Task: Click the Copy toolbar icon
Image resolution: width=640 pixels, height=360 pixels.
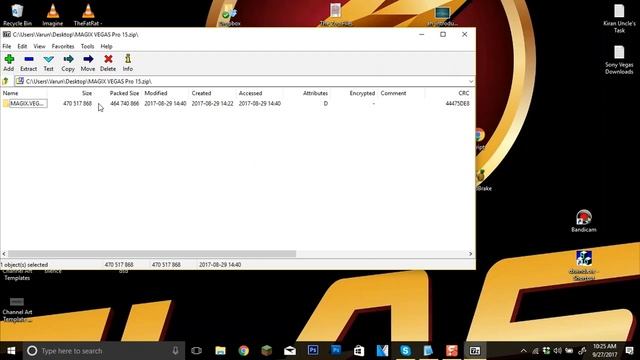Action: pos(68,63)
